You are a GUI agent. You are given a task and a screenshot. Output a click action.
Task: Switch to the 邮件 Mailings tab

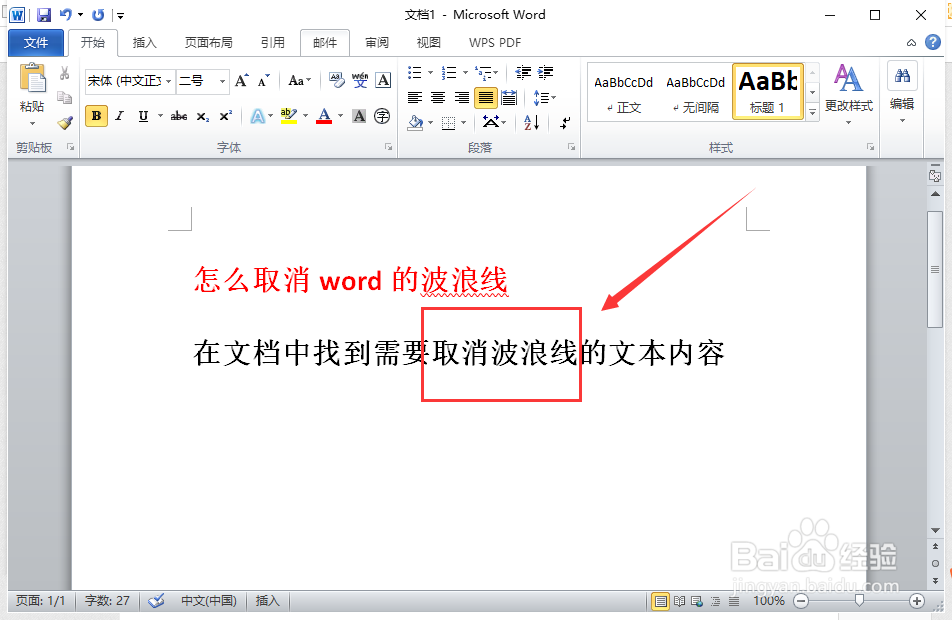point(325,43)
